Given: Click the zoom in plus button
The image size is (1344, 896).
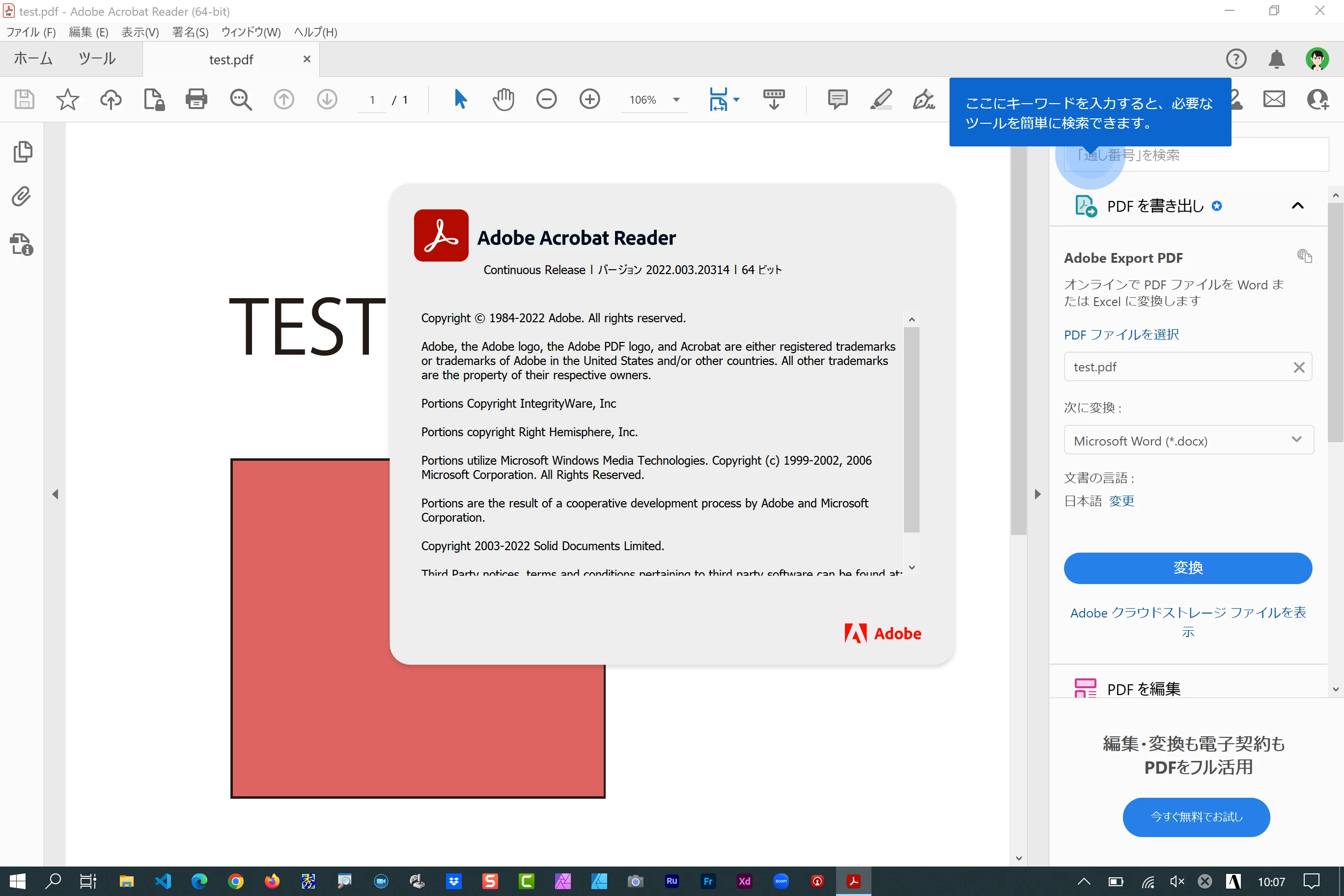Looking at the screenshot, I should [x=589, y=99].
